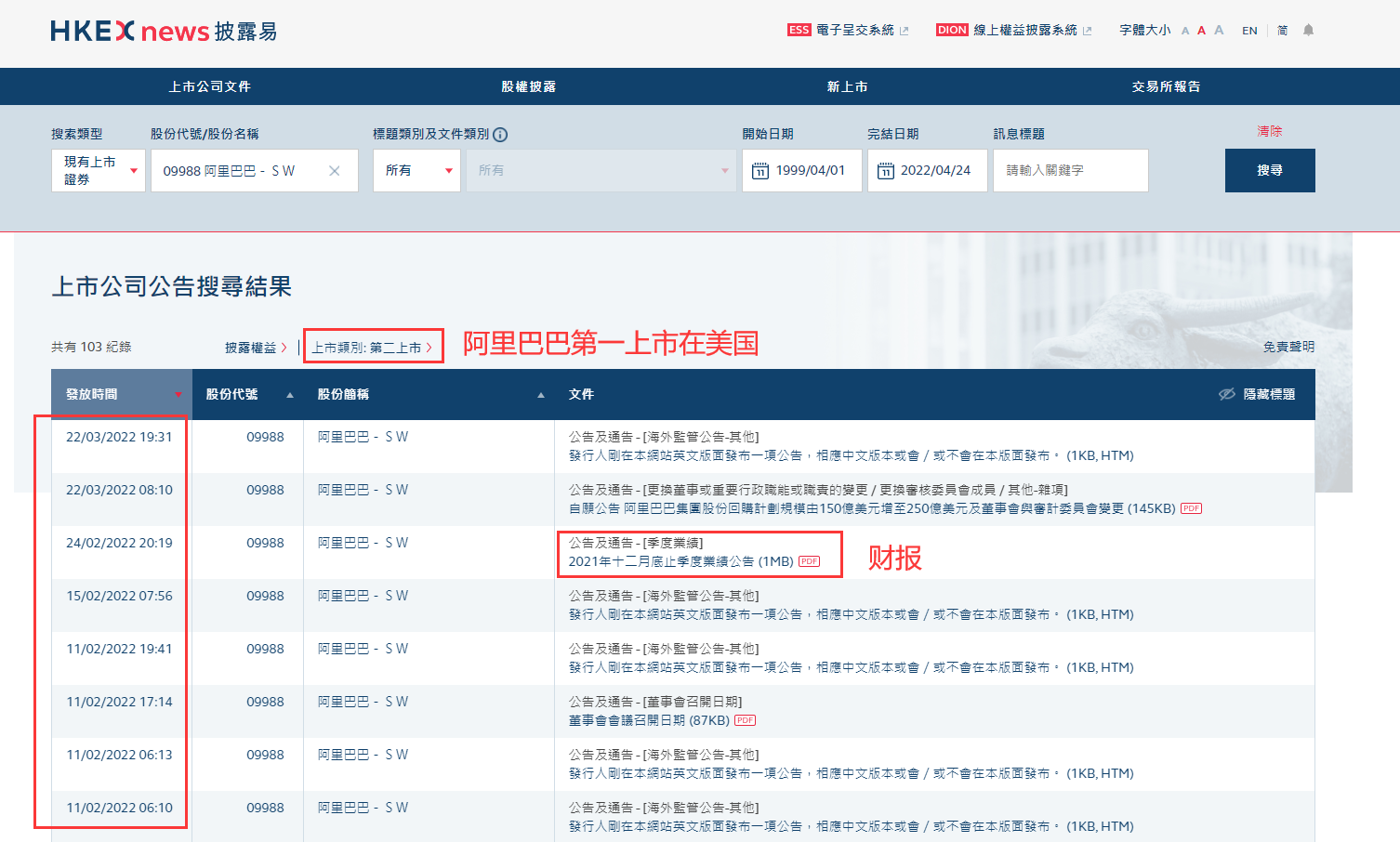1400x842 pixels.
Task: Show info for 標題類別及文件類別
Action: pos(500,135)
